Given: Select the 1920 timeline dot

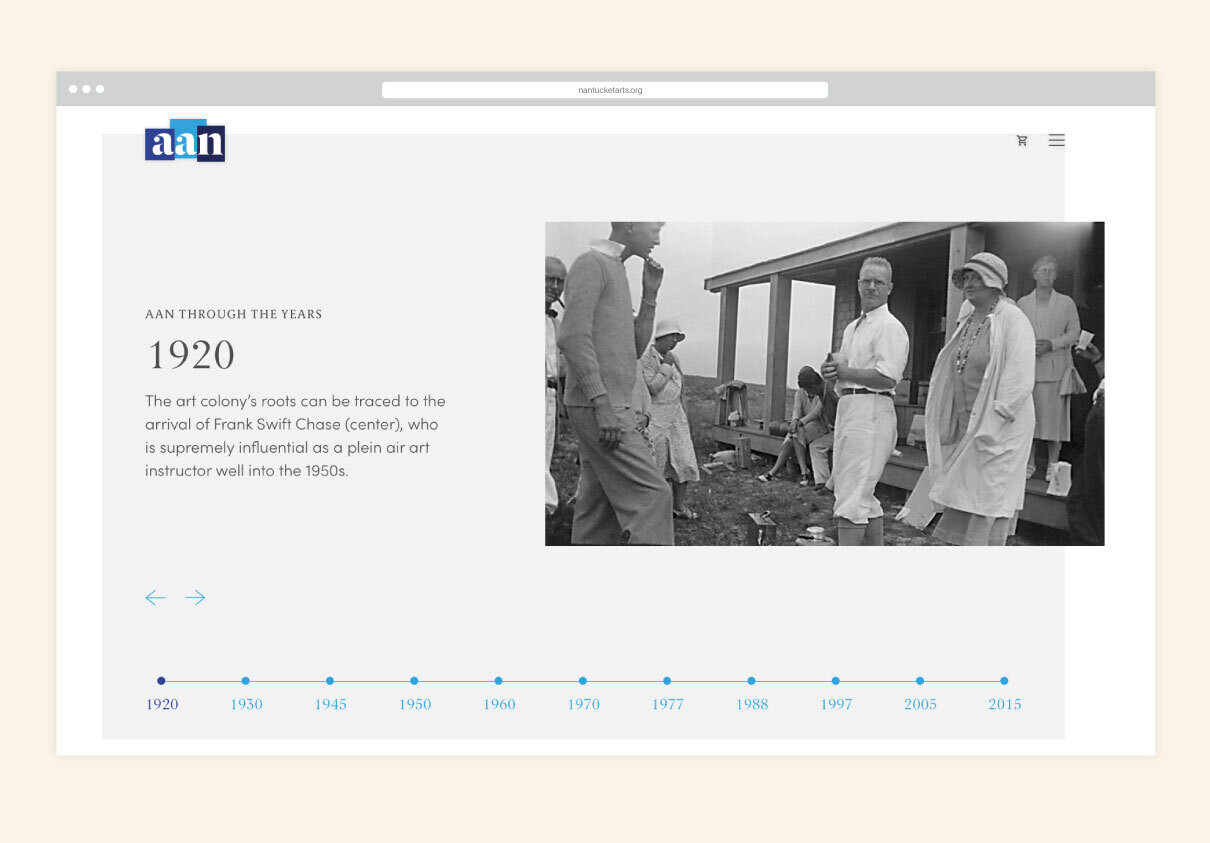Looking at the screenshot, I should pyautogui.click(x=161, y=681).
